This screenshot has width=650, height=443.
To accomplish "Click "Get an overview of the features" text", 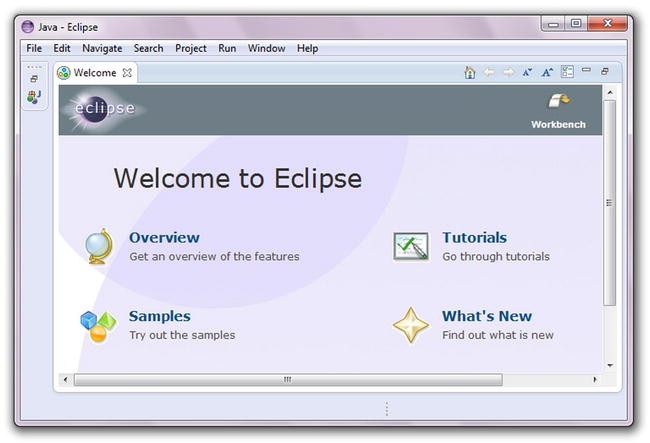I will click(x=214, y=257).
